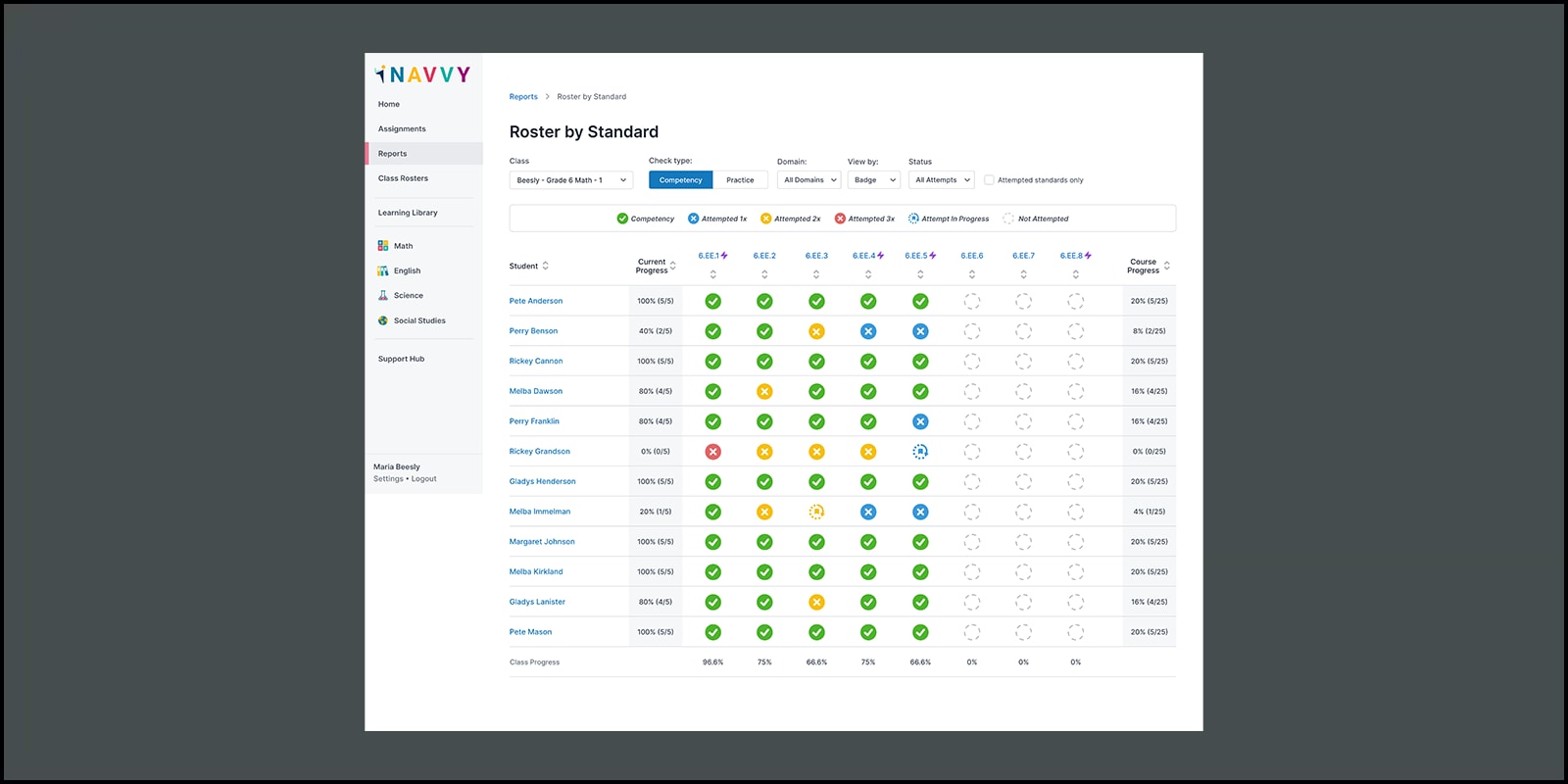The height and width of the screenshot is (784, 1568).
Task: Select Reports in sidebar
Action: pyautogui.click(x=424, y=154)
